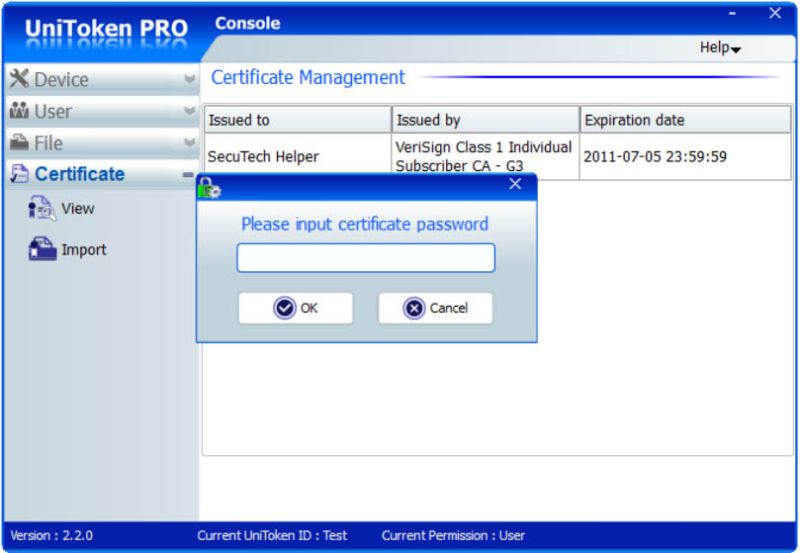Click Current UniToken ID : Test status
This screenshot has height=553, width=800.
(x=272, y=535)
